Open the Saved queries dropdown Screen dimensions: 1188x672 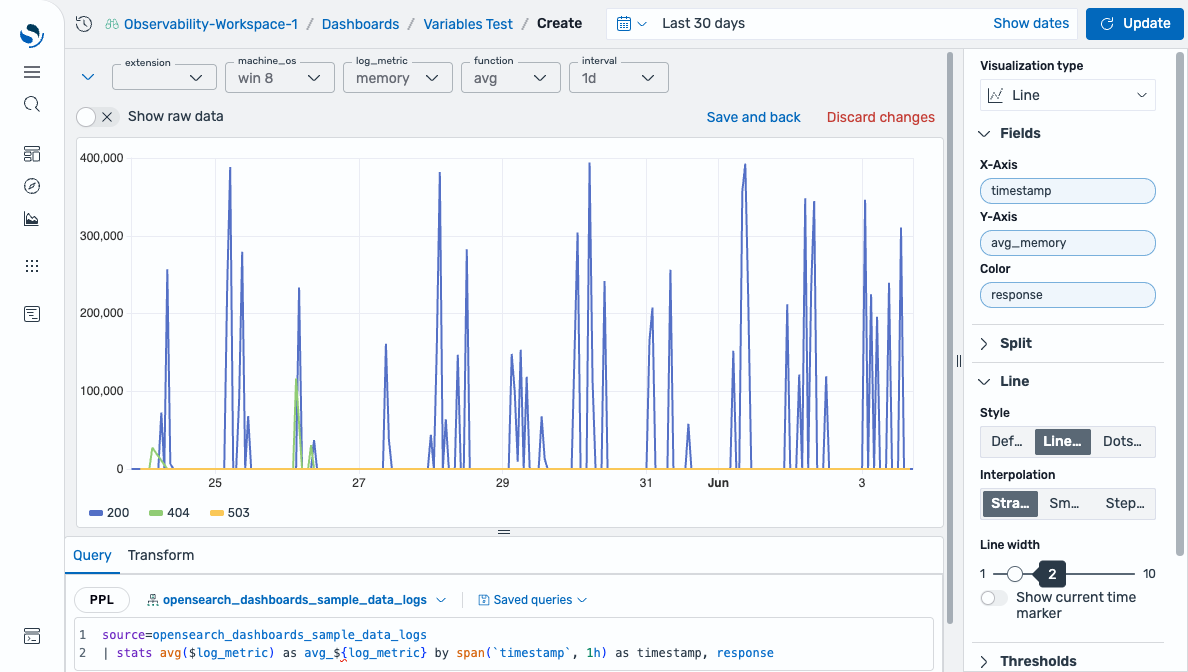point(533,600)
